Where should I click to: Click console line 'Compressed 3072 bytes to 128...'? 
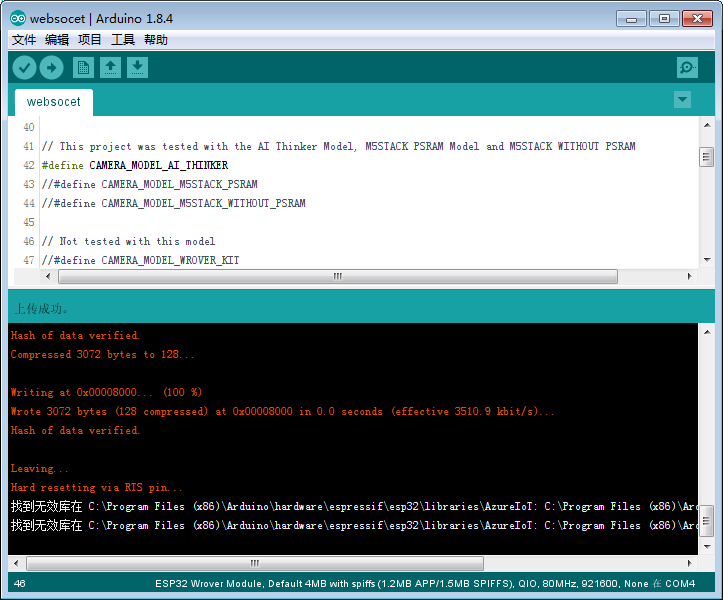[x=102, y=354]
